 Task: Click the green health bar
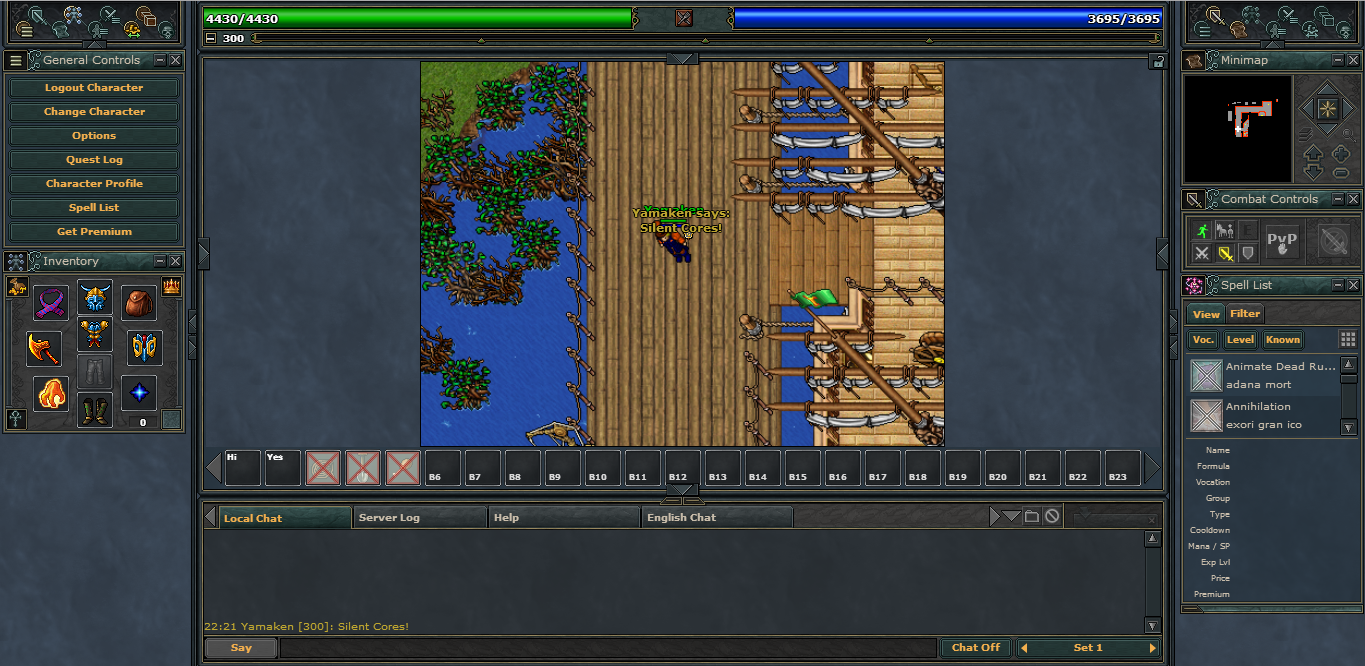tap(418, 18)
